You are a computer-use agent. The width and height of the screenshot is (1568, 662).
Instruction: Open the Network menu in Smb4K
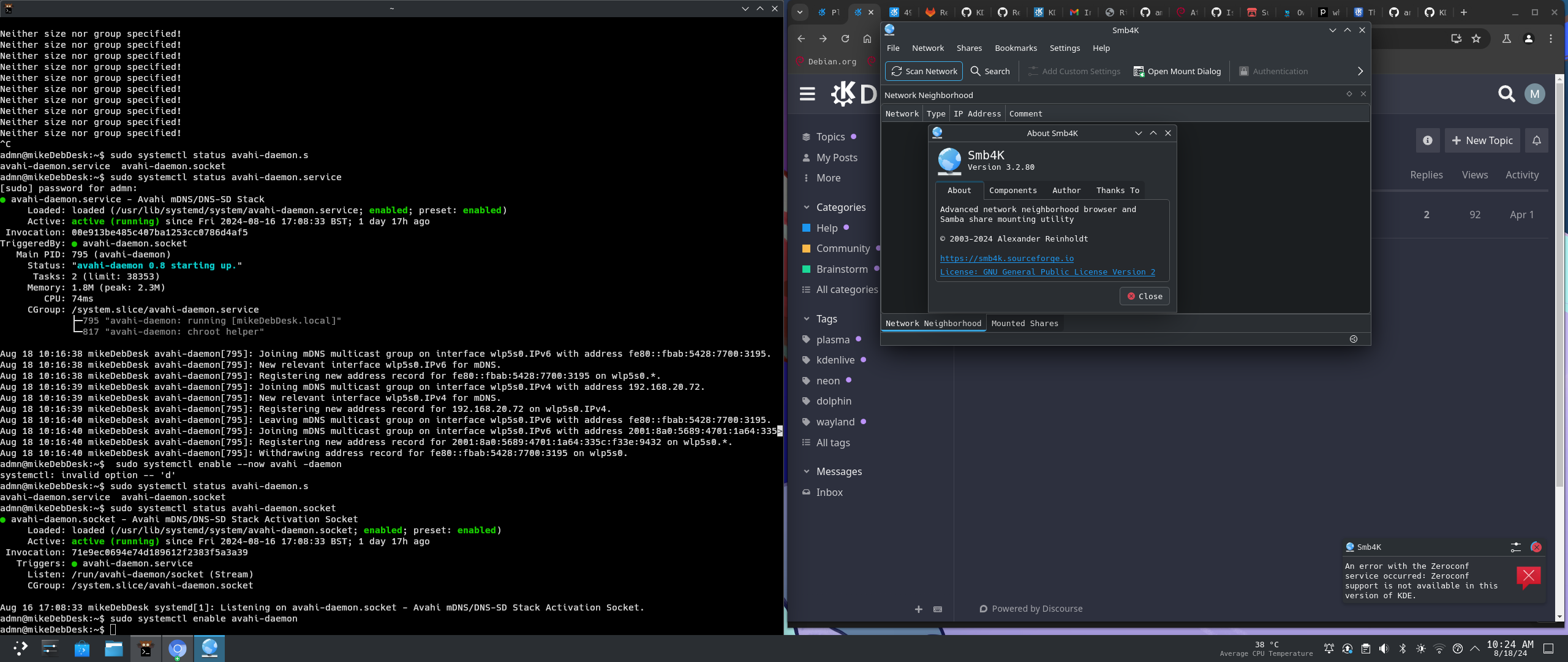[928, 48]
